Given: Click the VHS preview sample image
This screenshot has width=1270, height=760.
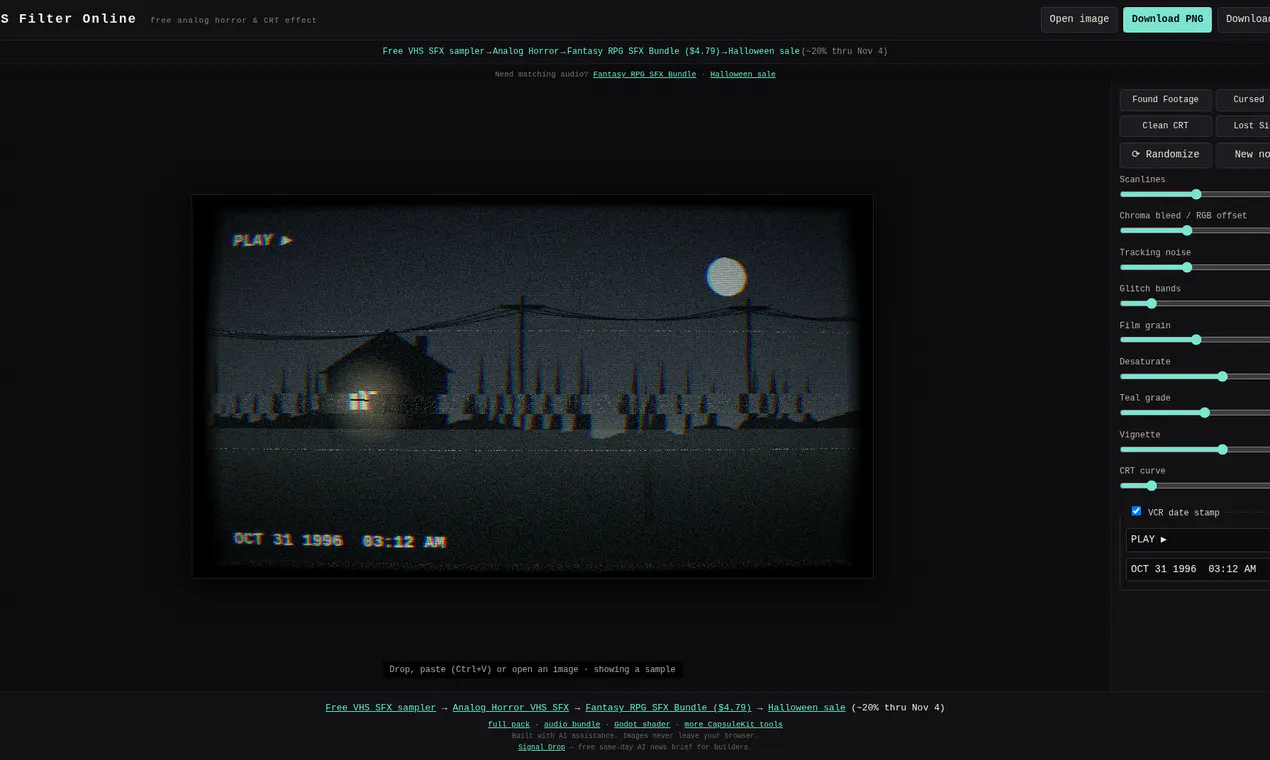Looking at the screenshot, I should pyautogui.click(x=532, y=386).
